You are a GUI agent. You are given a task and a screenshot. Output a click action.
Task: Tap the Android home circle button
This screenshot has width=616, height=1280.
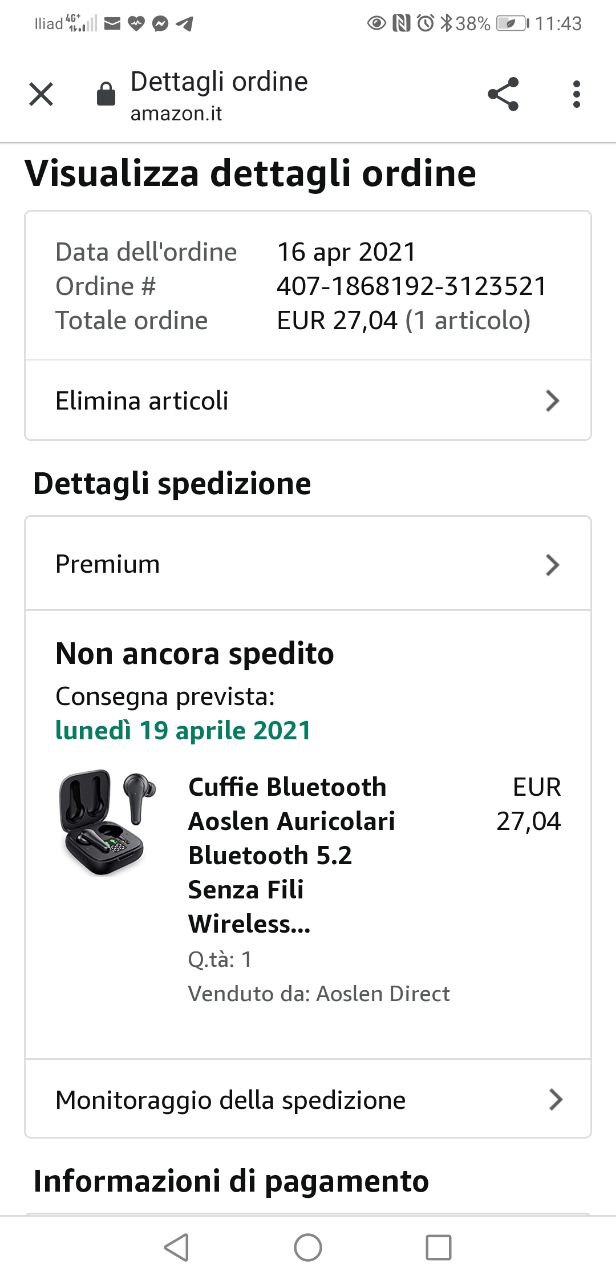(308, 1247)
